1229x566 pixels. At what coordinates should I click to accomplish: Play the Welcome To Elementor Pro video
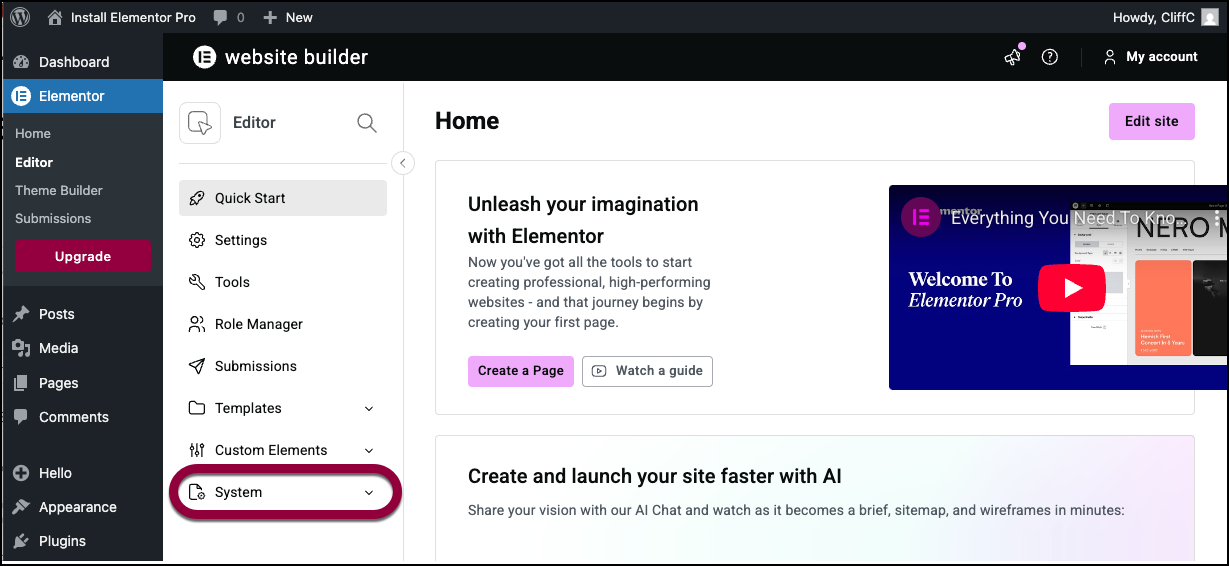pos(1071,288)
